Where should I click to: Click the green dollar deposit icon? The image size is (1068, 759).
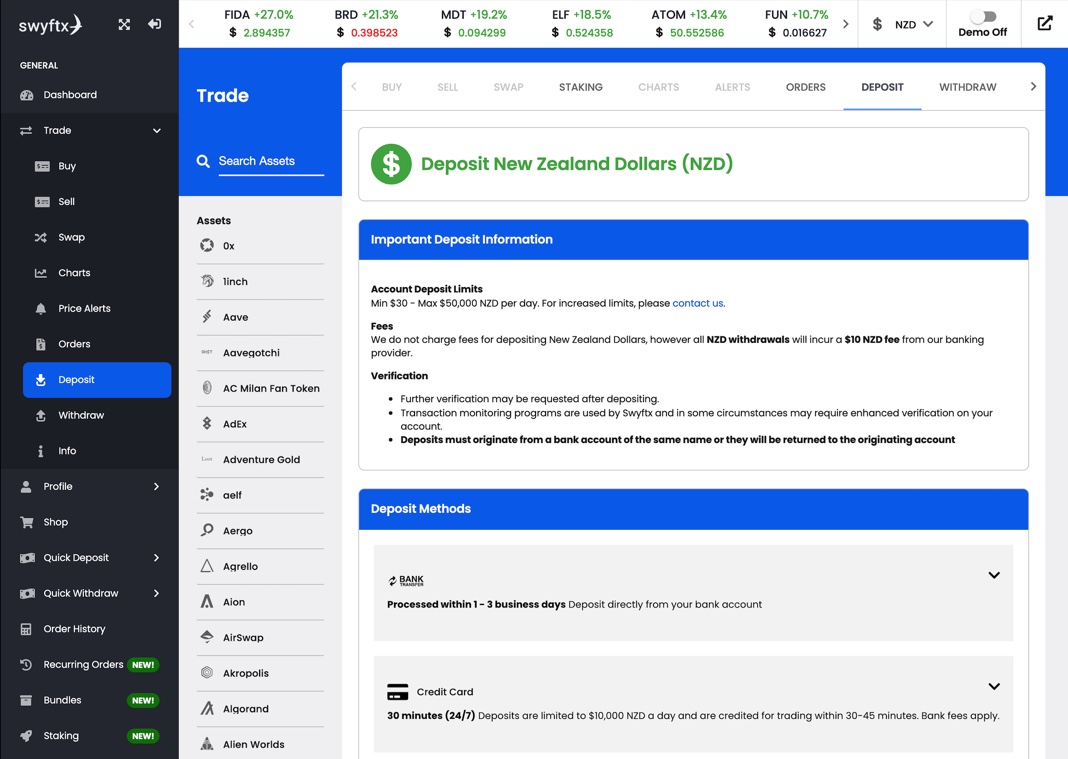(x=391, y=164)
